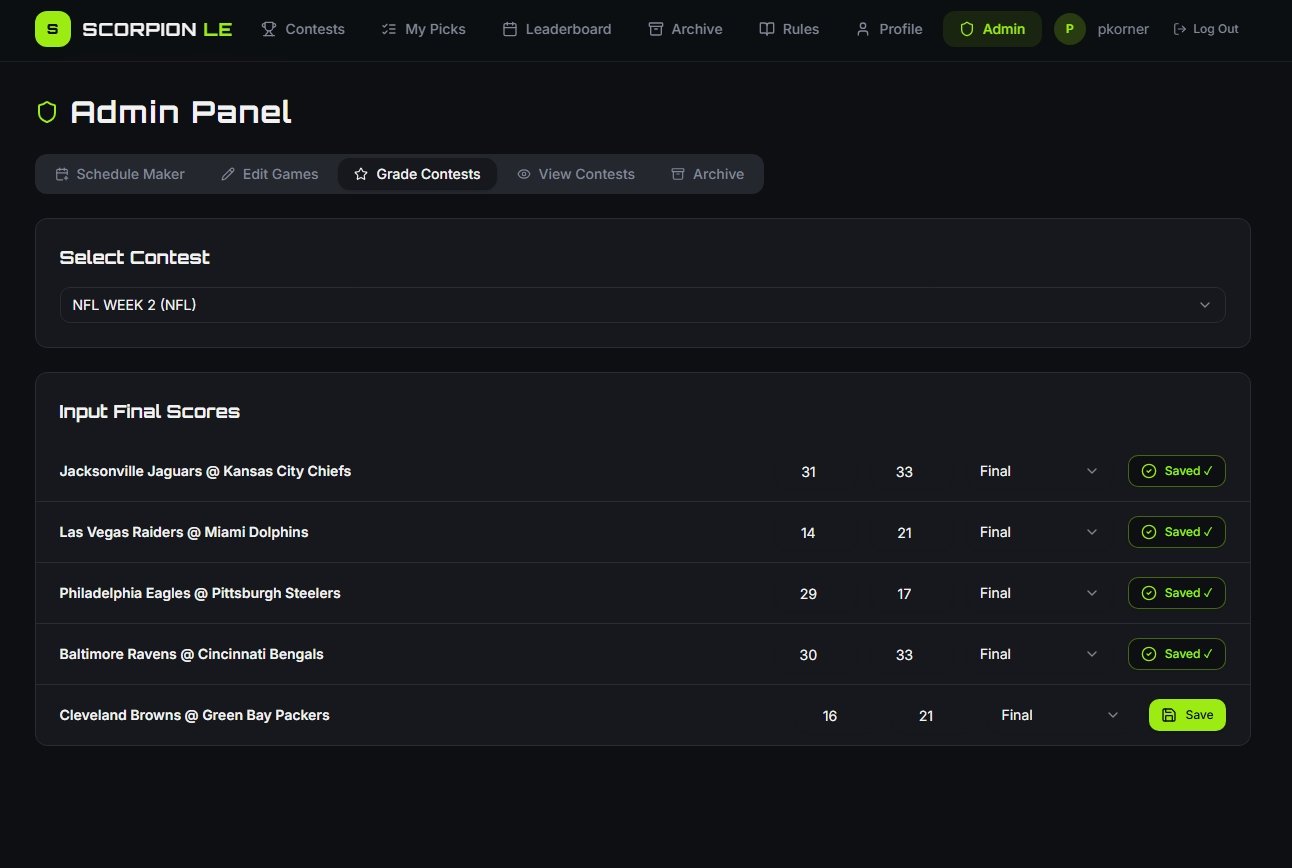1292x868 pixels.
Task: Click Log Out link
Action: tap(1206, 29)
